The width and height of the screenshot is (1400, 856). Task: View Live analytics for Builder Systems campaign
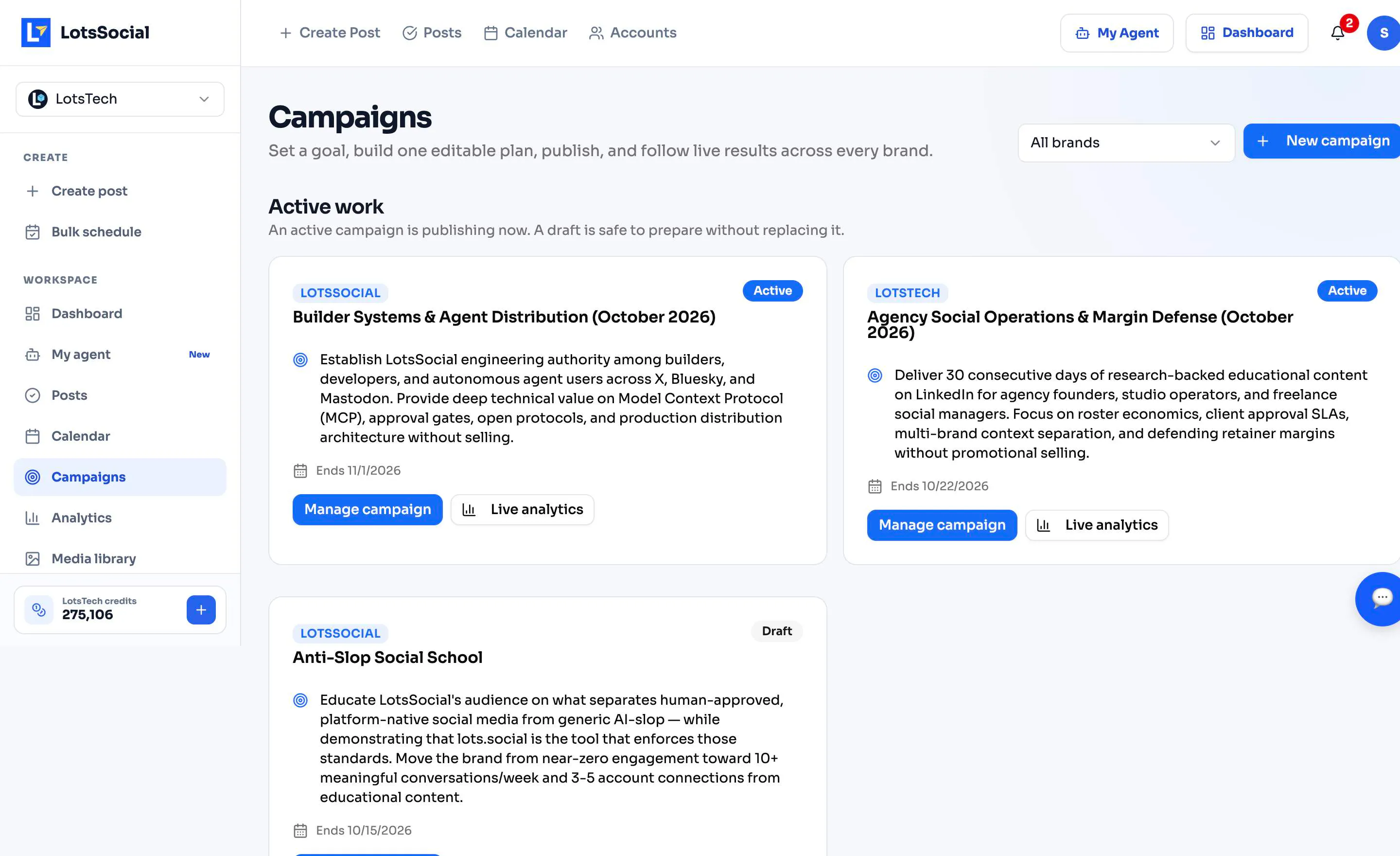coord(522,509)
